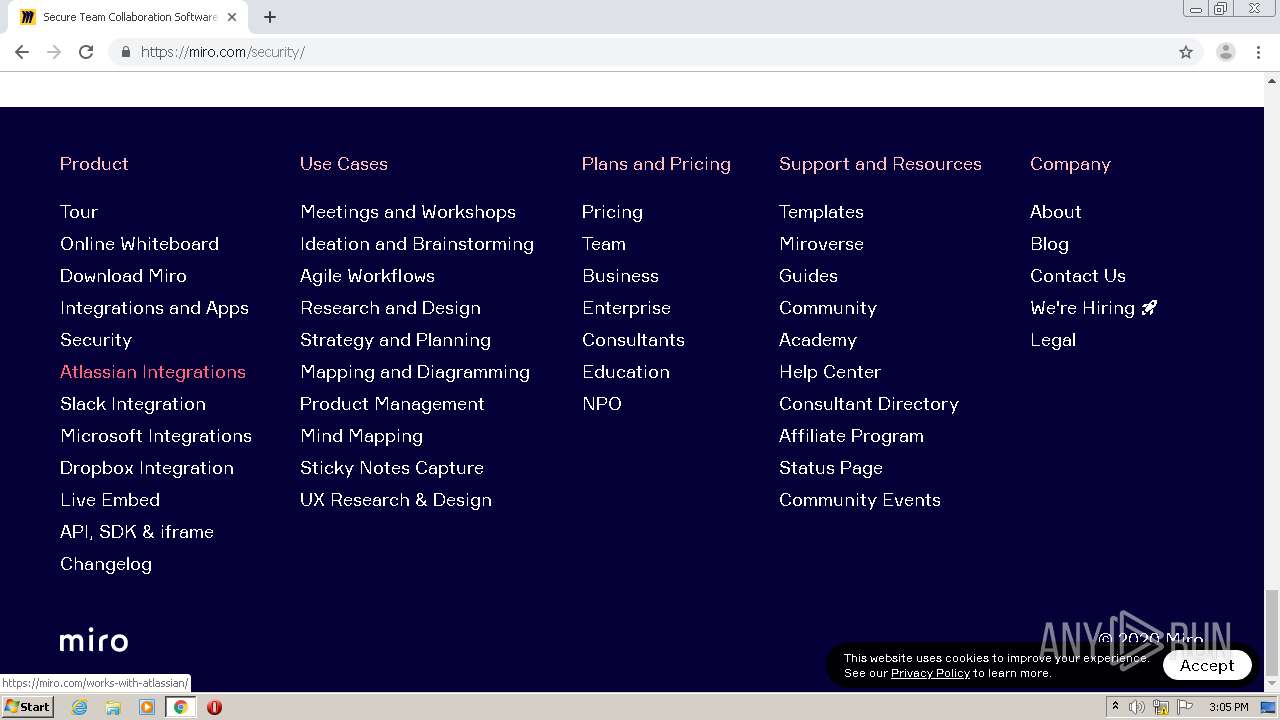1280x720 pixels.
Task: Open the Online Whiteboard link
Action: tap(139, 244)
